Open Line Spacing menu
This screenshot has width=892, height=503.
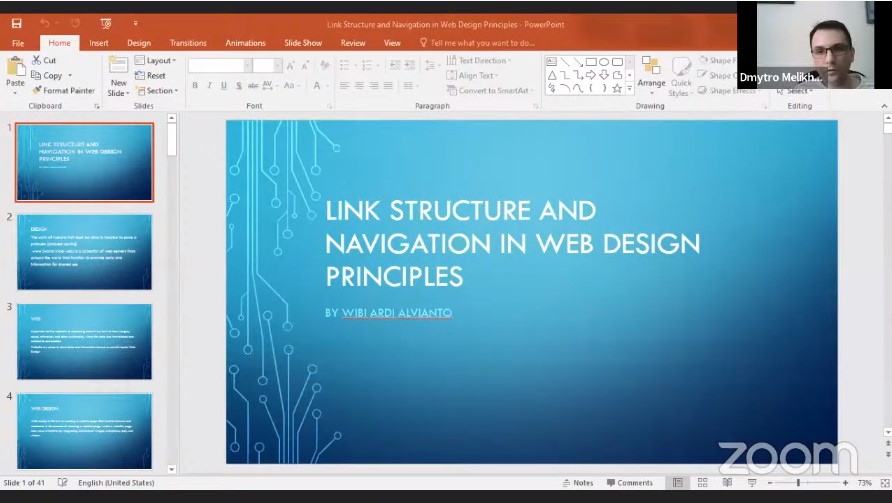click(x=432, y=65)
